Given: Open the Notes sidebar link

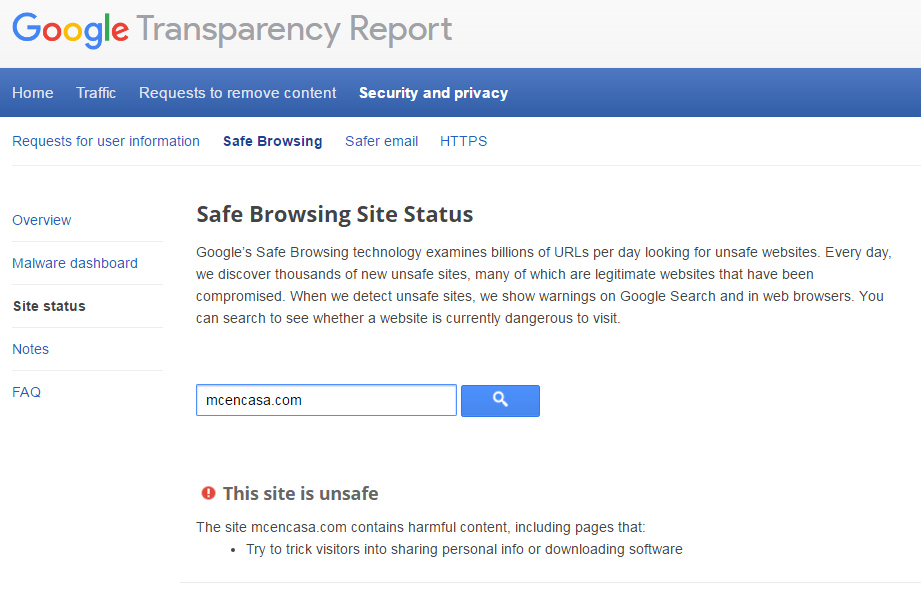Looking at the screenshot, I should pos(30,349).
